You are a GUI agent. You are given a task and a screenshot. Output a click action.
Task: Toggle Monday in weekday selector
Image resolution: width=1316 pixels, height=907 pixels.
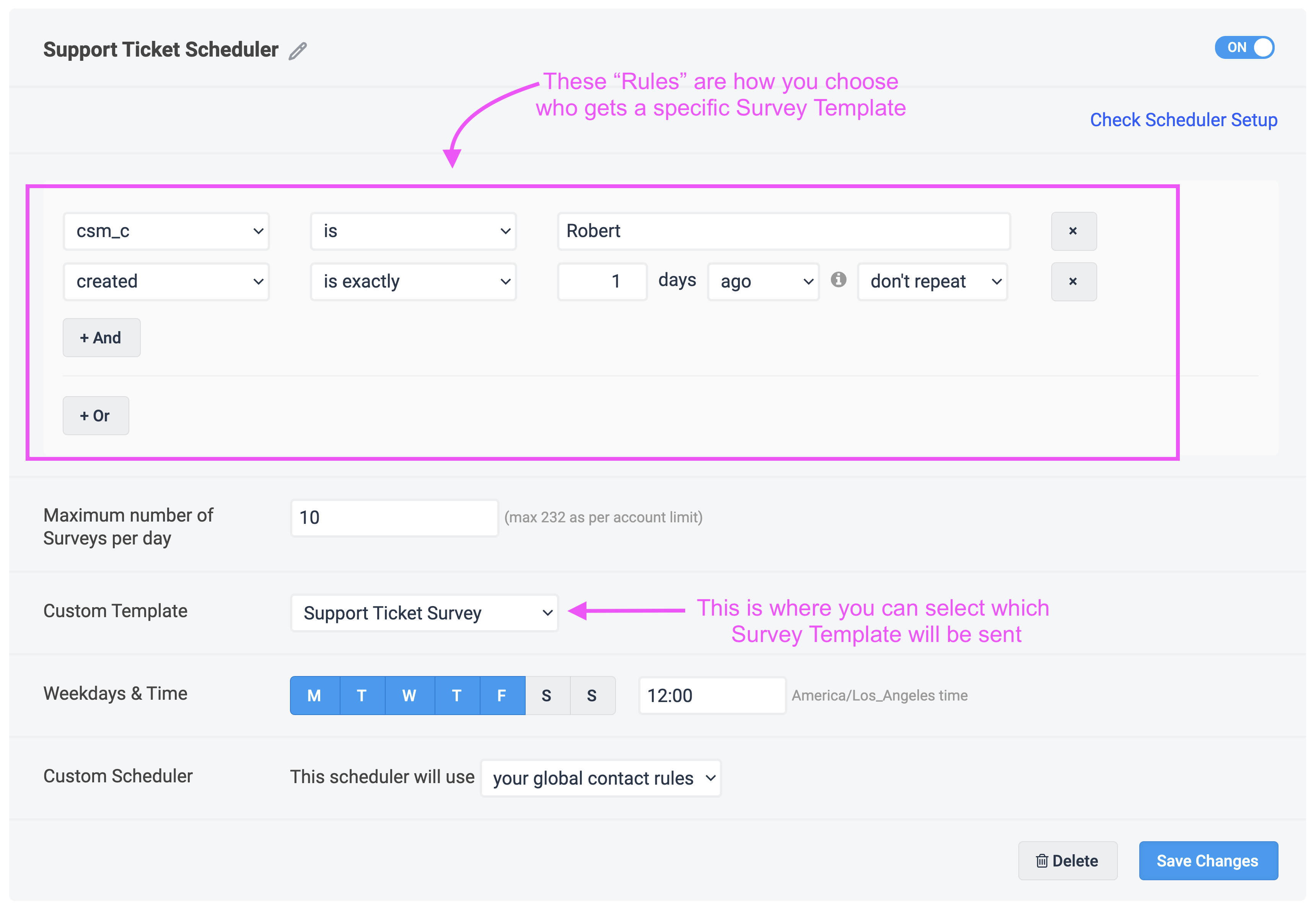pyautogui.click(x=314, y=696)
